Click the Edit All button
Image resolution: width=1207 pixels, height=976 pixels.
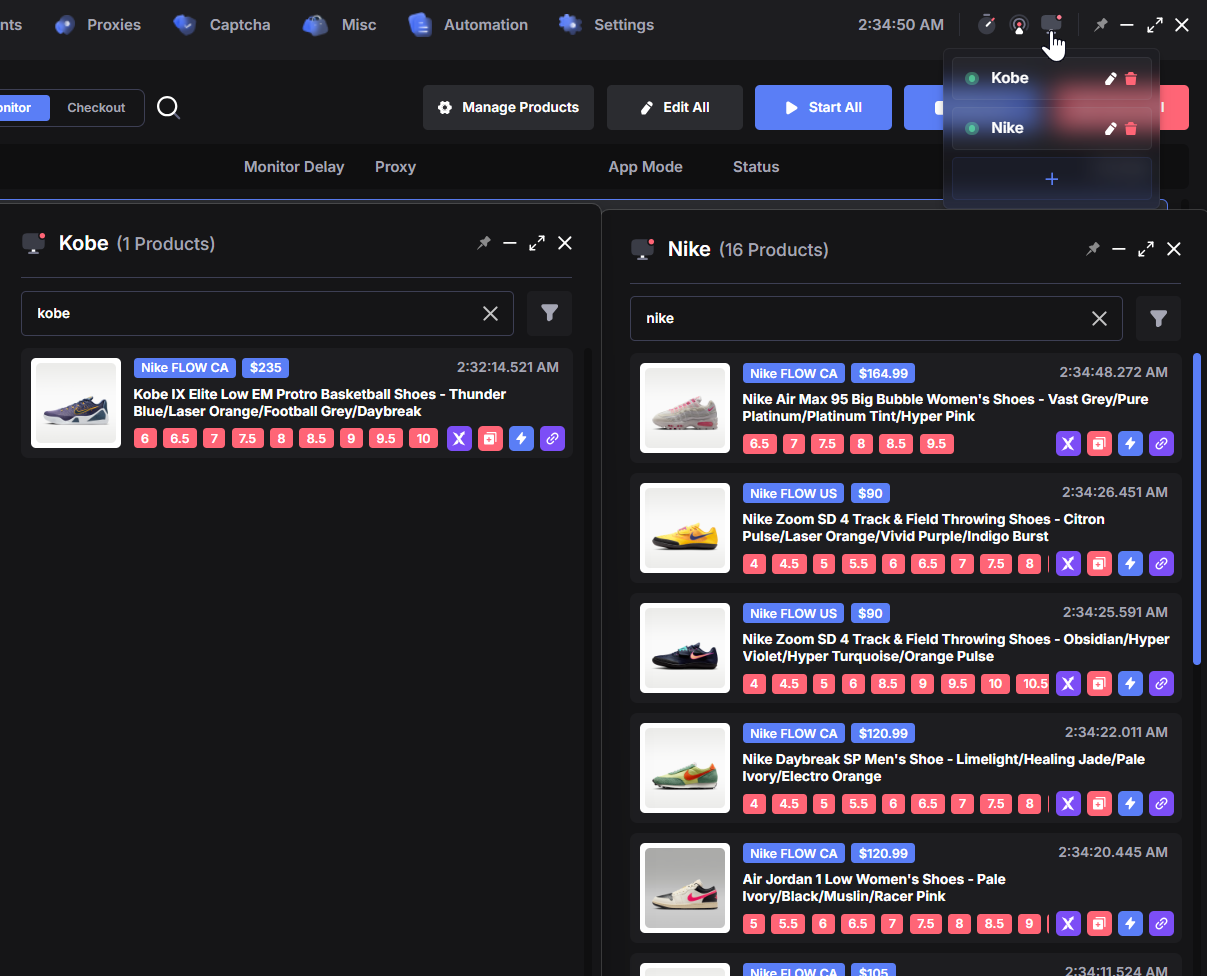tap(675, 107)
